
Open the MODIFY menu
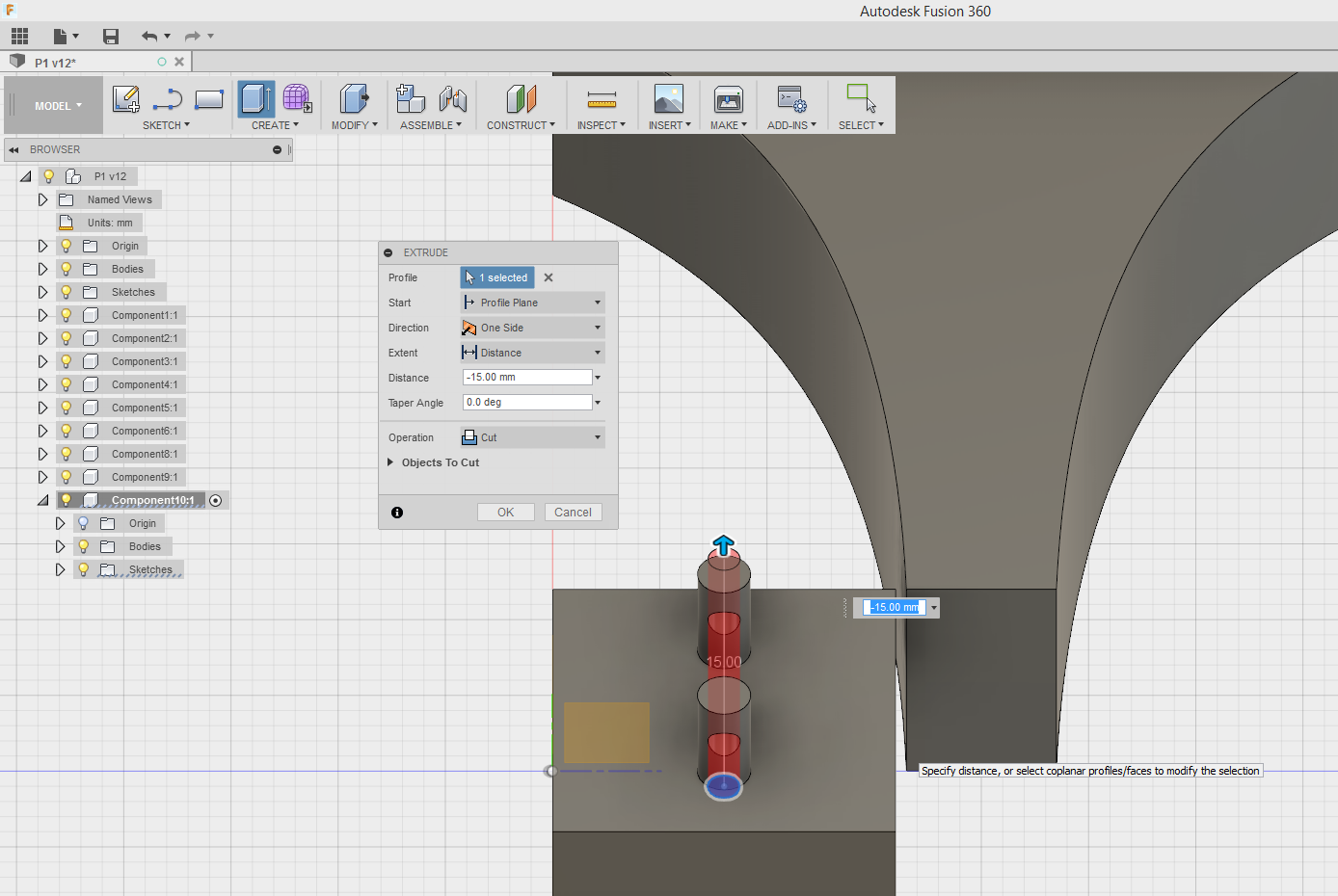(354, 125)
